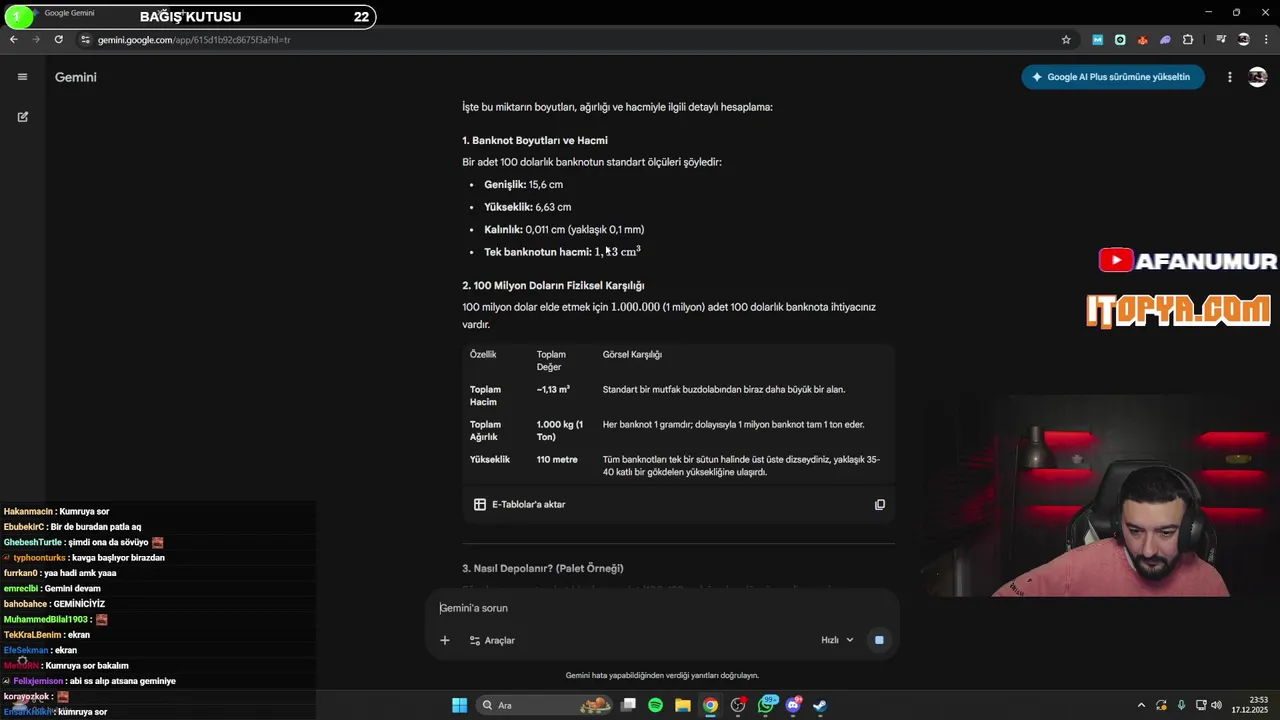
Task: Click the 1.000 kg (1 Ton) table cell
Action: point(560,430)
